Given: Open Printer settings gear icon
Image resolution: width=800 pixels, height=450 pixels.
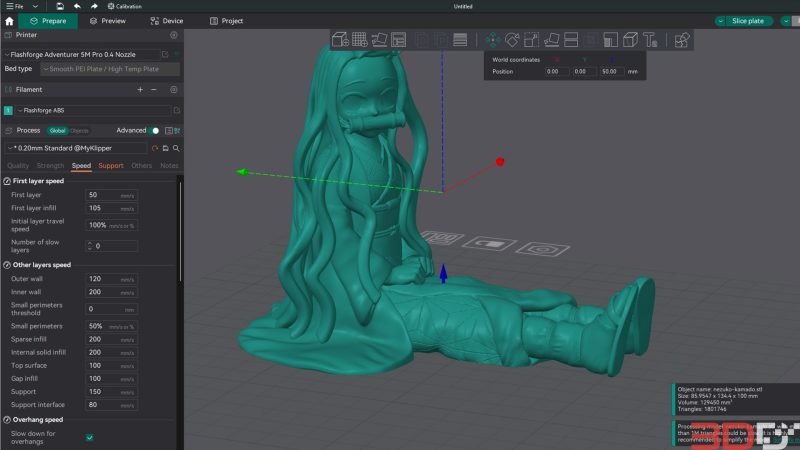Looking at the screenshot, I should 174,35.
